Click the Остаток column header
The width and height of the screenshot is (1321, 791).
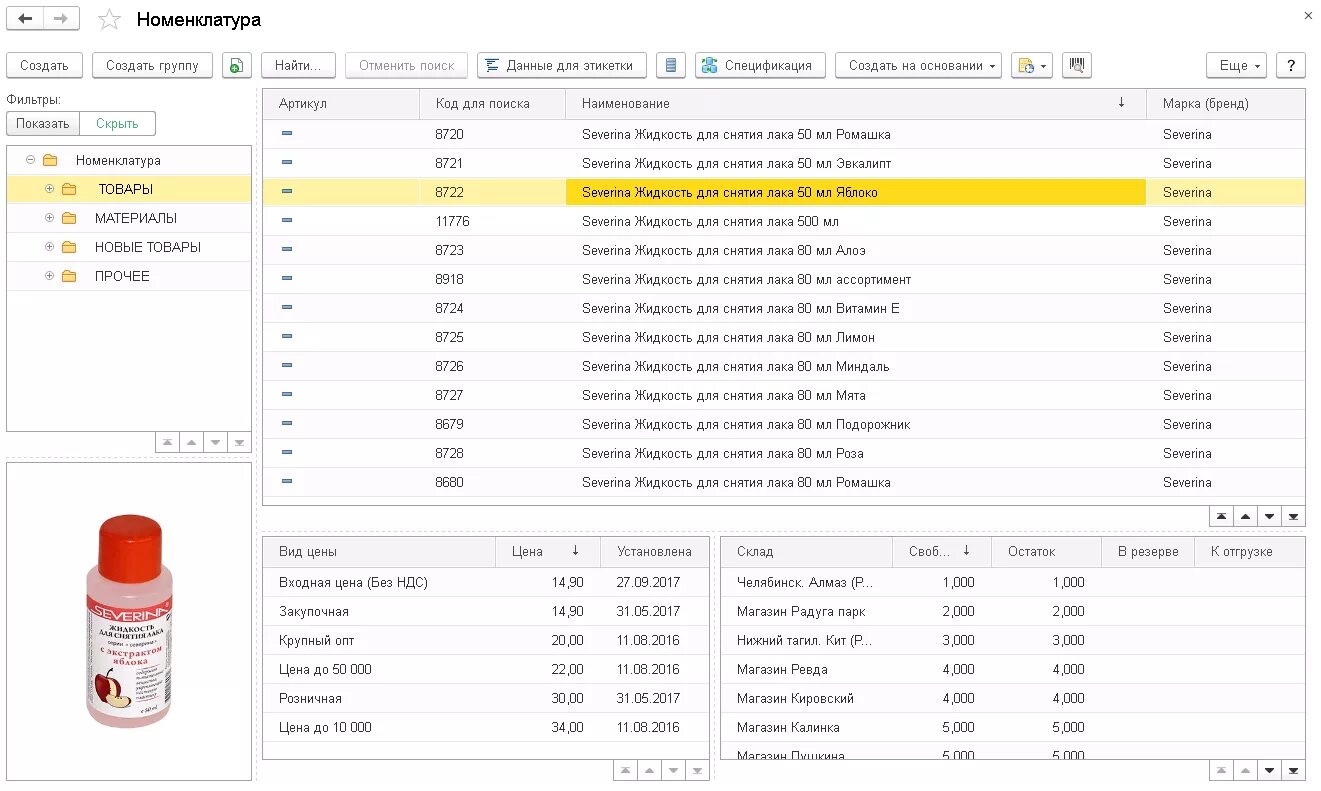point(1046,552)
